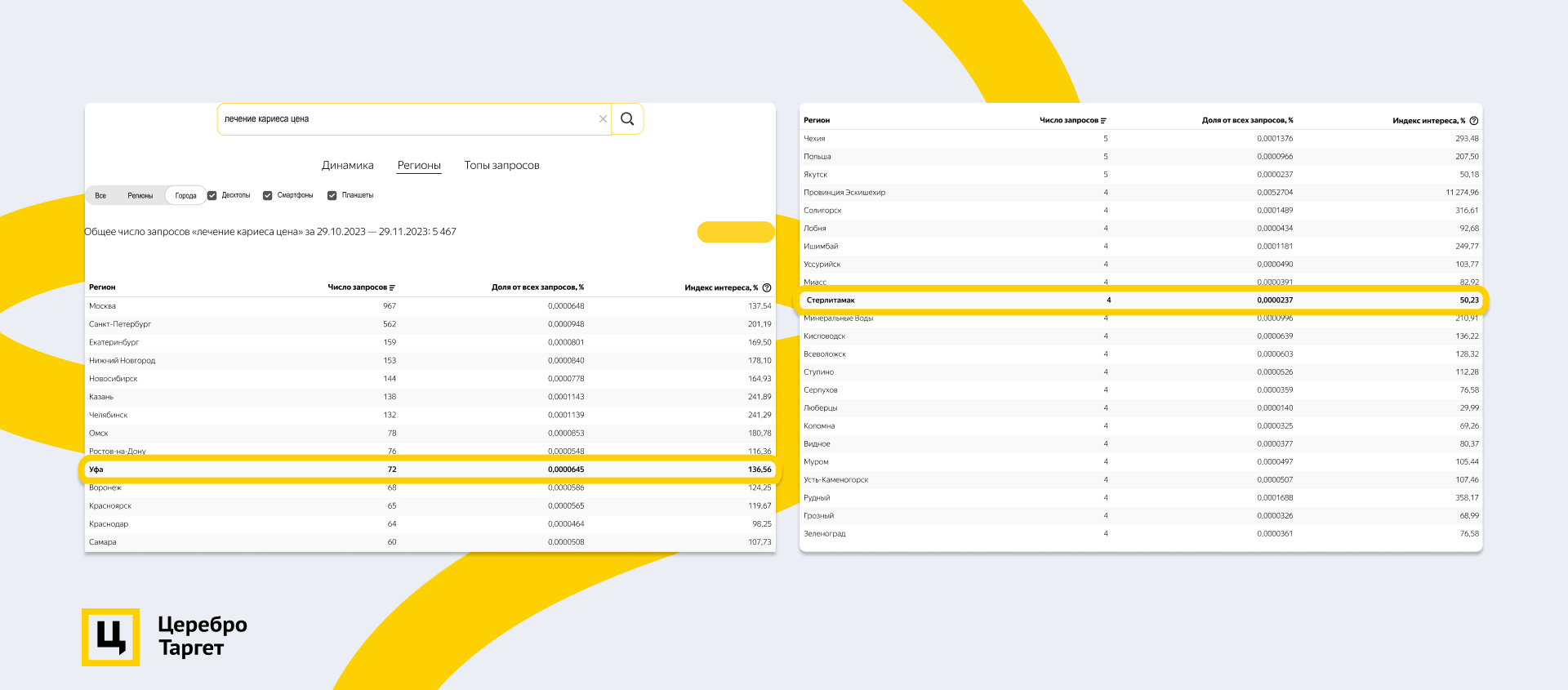This screenshot has height=690, width=1568.
Task: Select the Лобня row
Action: [1141, 229]
